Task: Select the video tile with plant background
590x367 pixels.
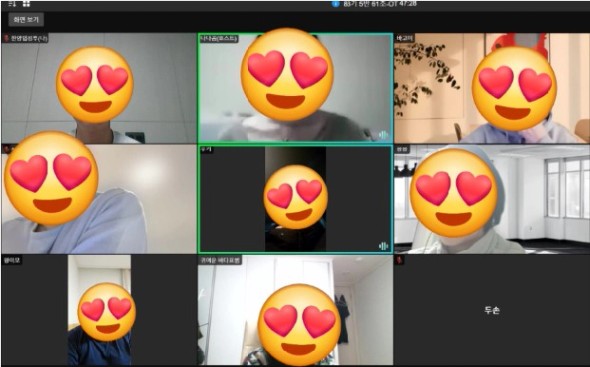Action: click(x=492, y=88)
